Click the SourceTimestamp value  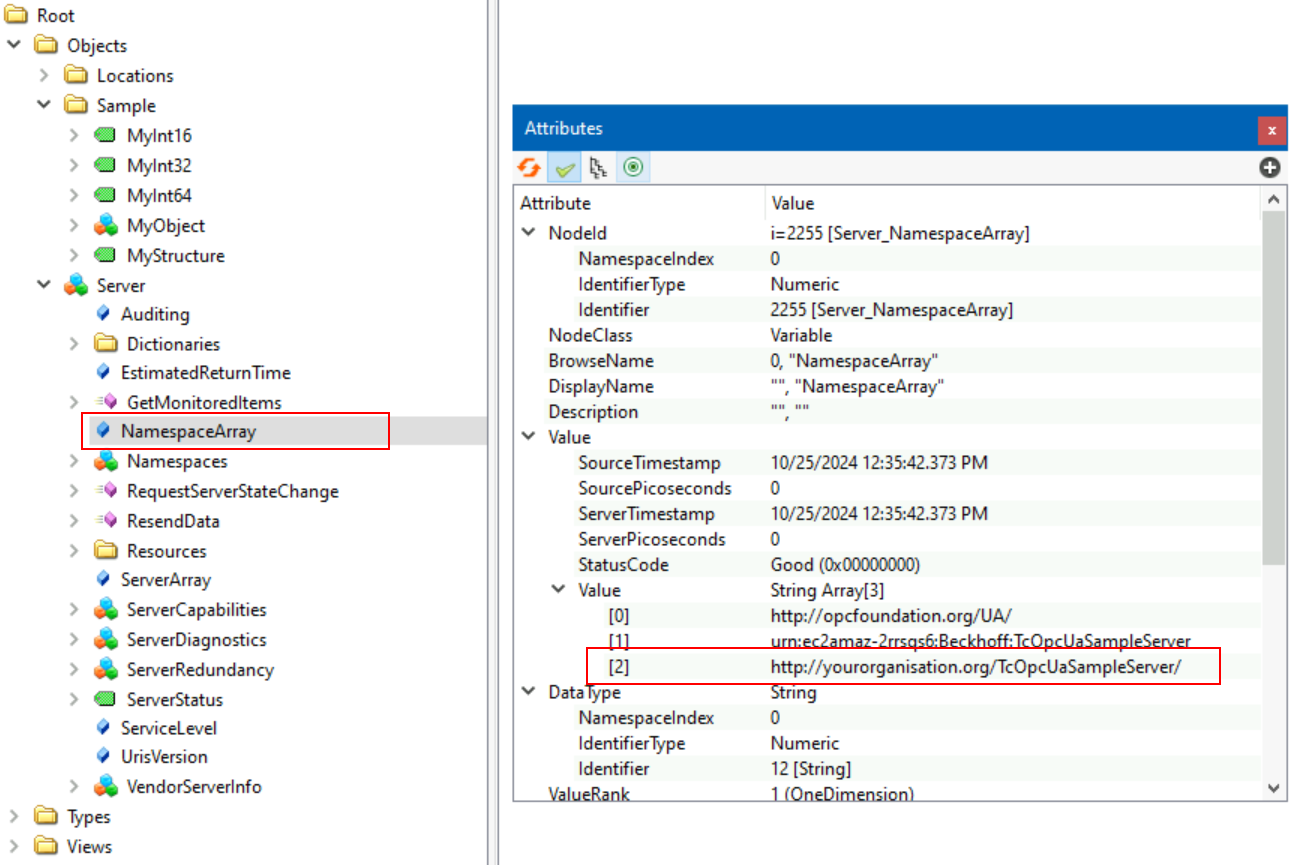[x=879, y=463]
